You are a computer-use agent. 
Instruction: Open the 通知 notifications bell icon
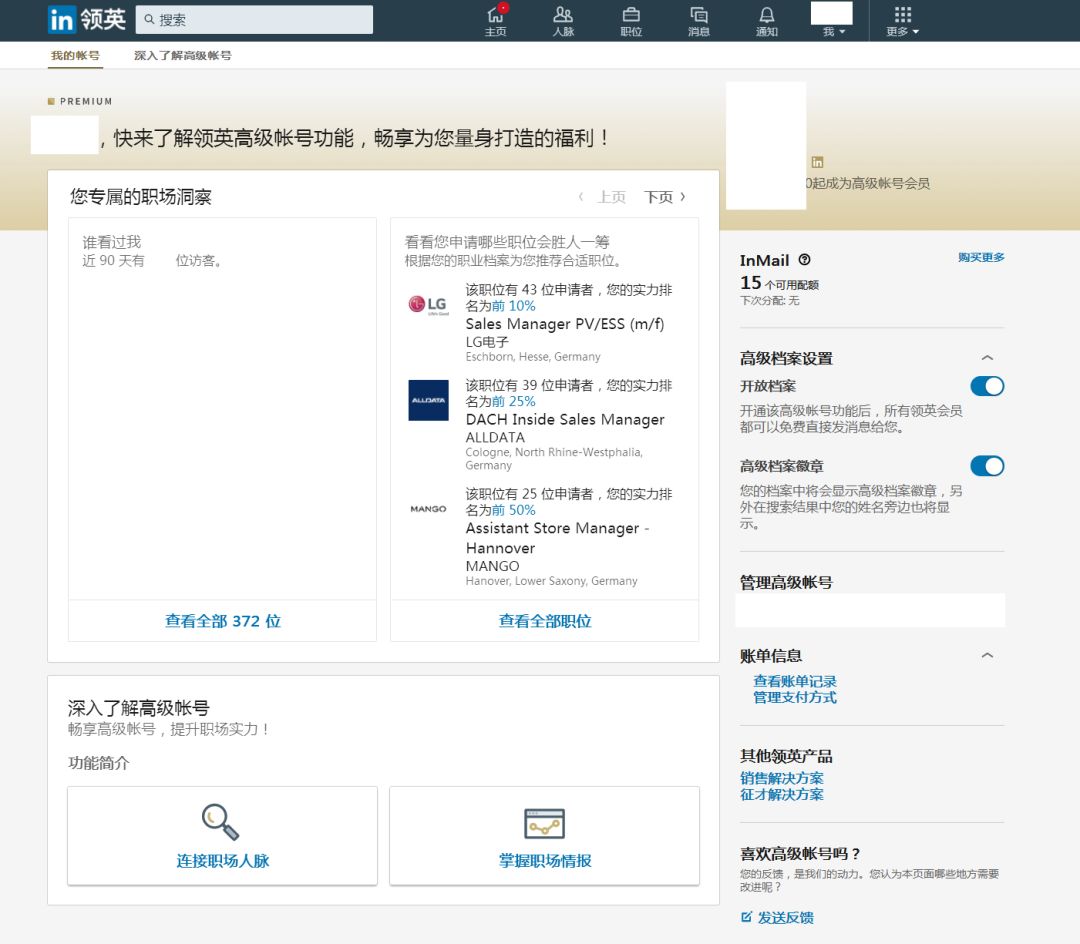point(767,21)
